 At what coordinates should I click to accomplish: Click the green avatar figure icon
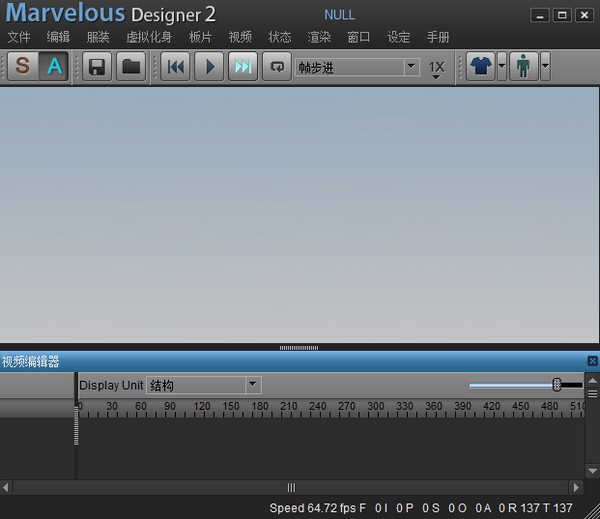(523, 66)
